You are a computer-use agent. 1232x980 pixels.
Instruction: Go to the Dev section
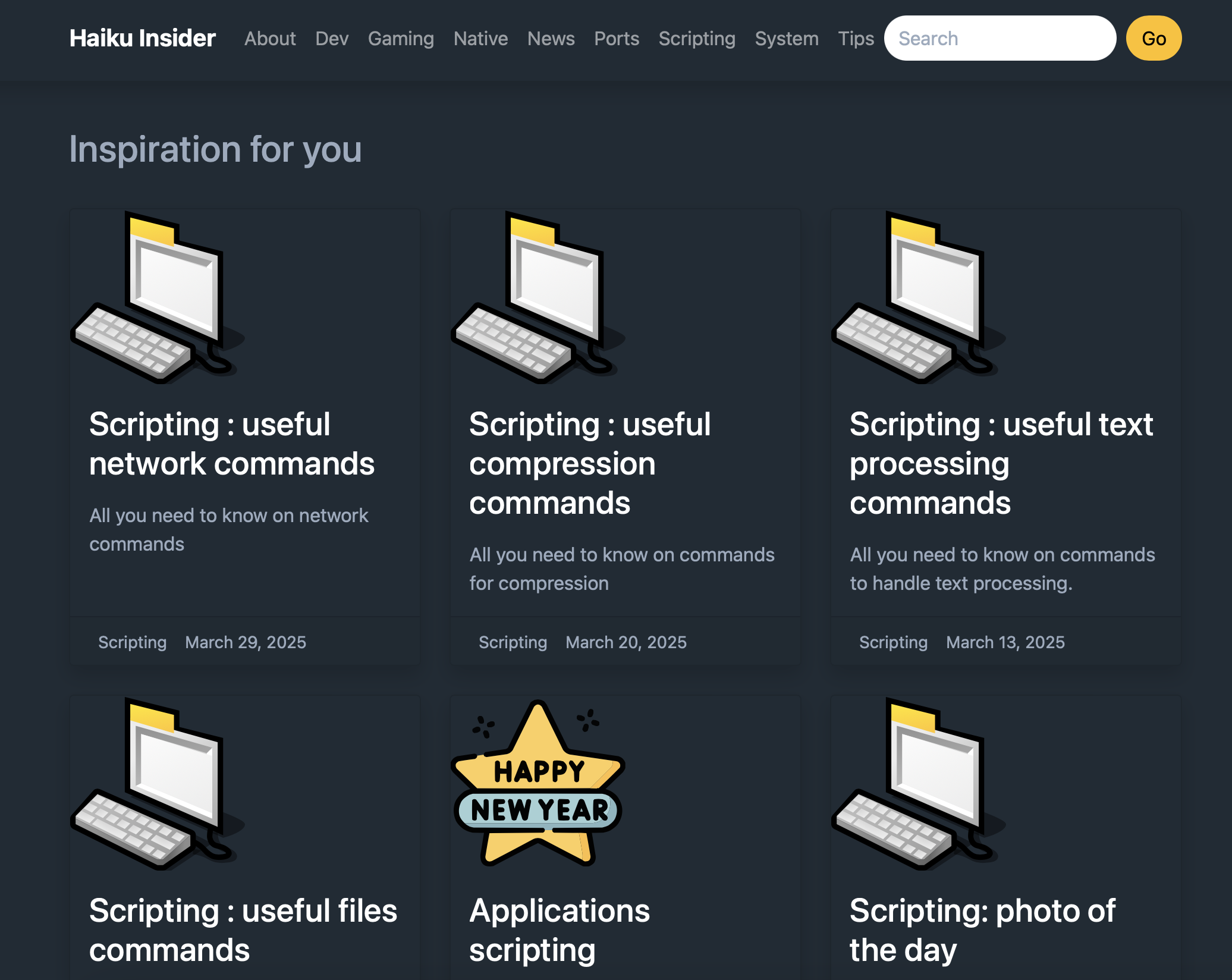(332, 39)
